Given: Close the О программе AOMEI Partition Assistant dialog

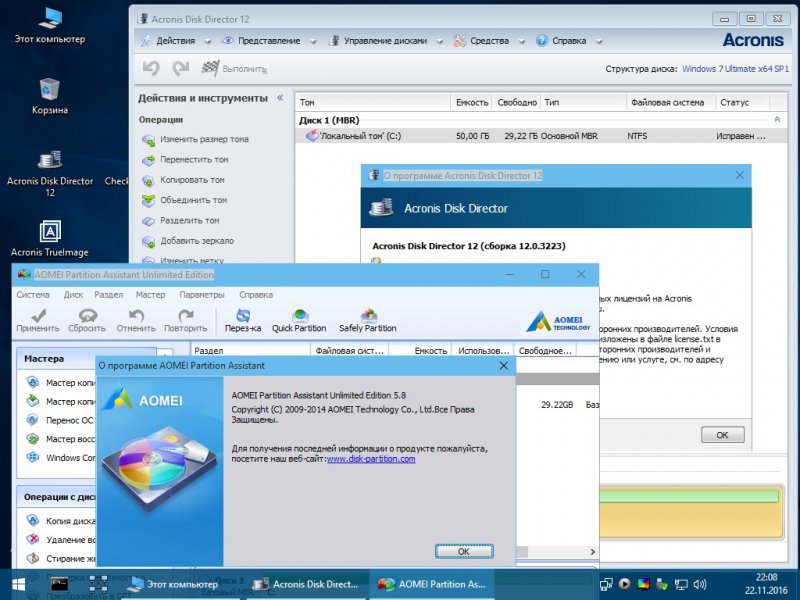Looking at the screenshot, I should tap(504, 366).
